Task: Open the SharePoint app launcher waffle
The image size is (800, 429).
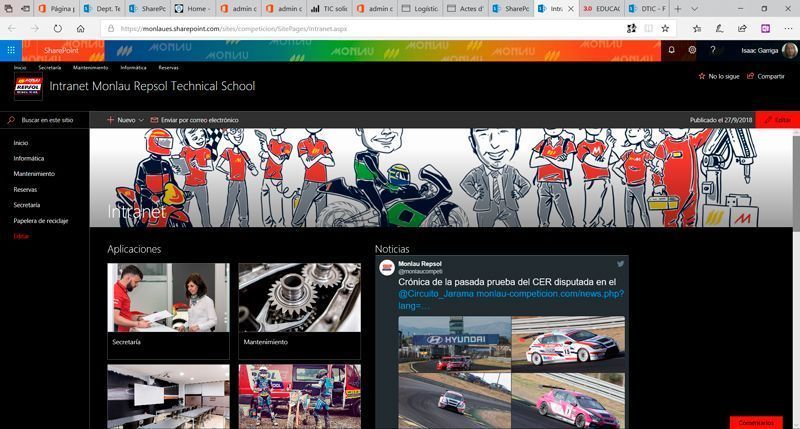Action: pos(11,50)
